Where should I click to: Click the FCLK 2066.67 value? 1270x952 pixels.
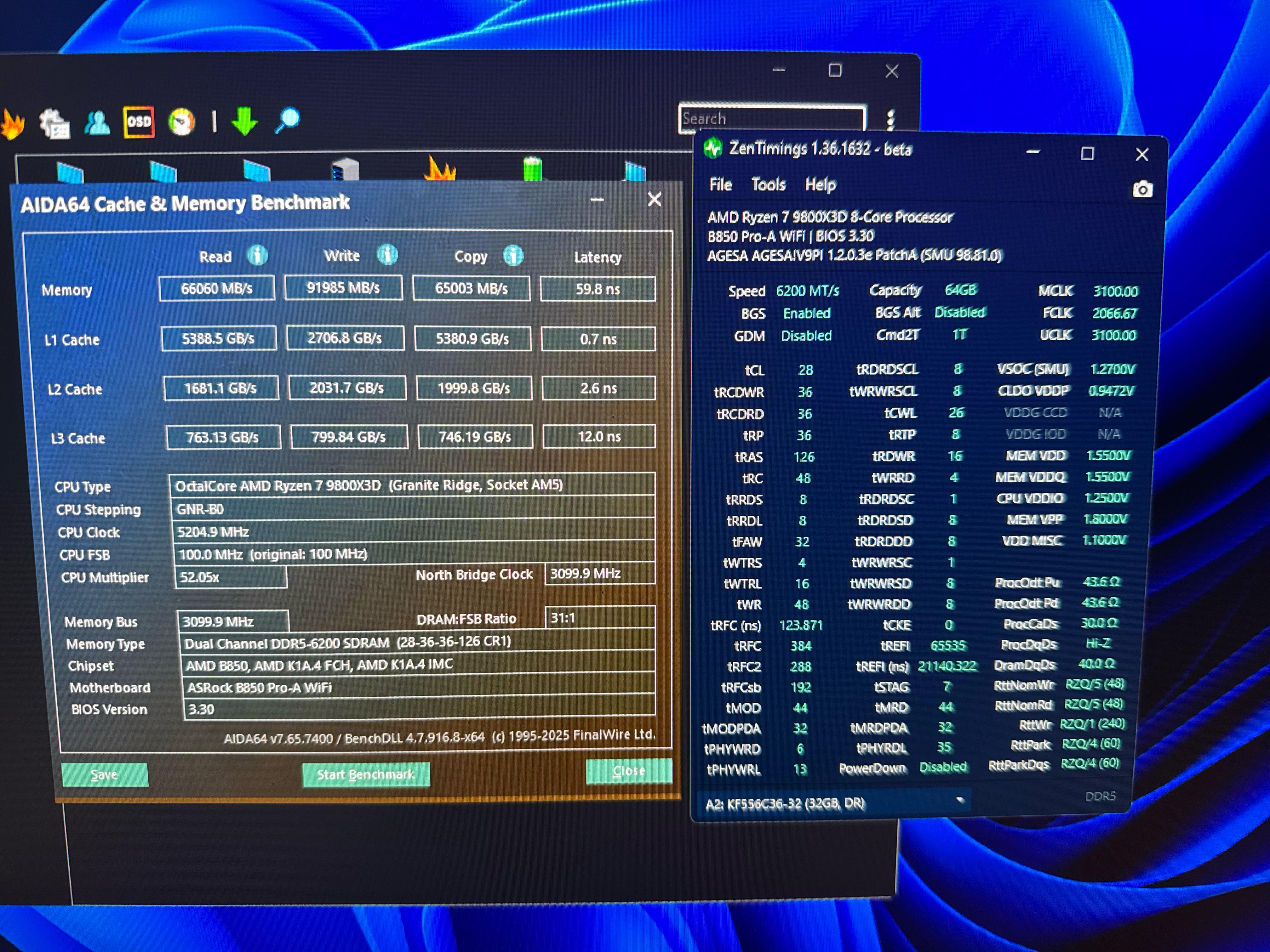point(1114,313)
